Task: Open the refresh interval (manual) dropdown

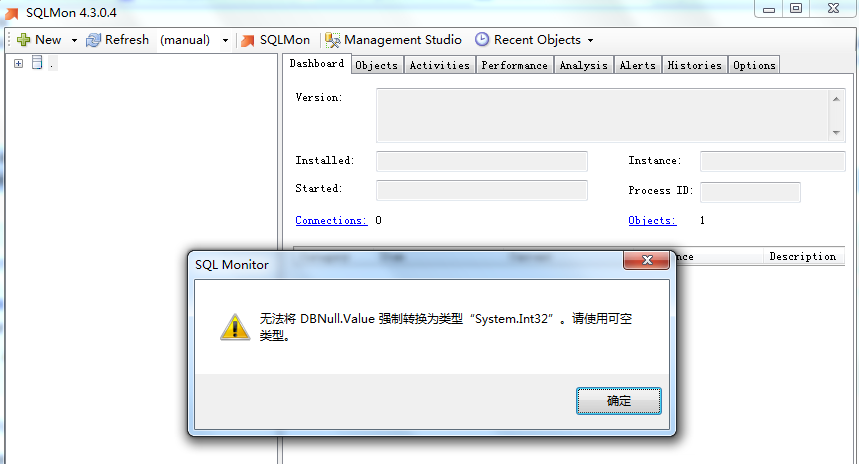Action: click(225, 41)
